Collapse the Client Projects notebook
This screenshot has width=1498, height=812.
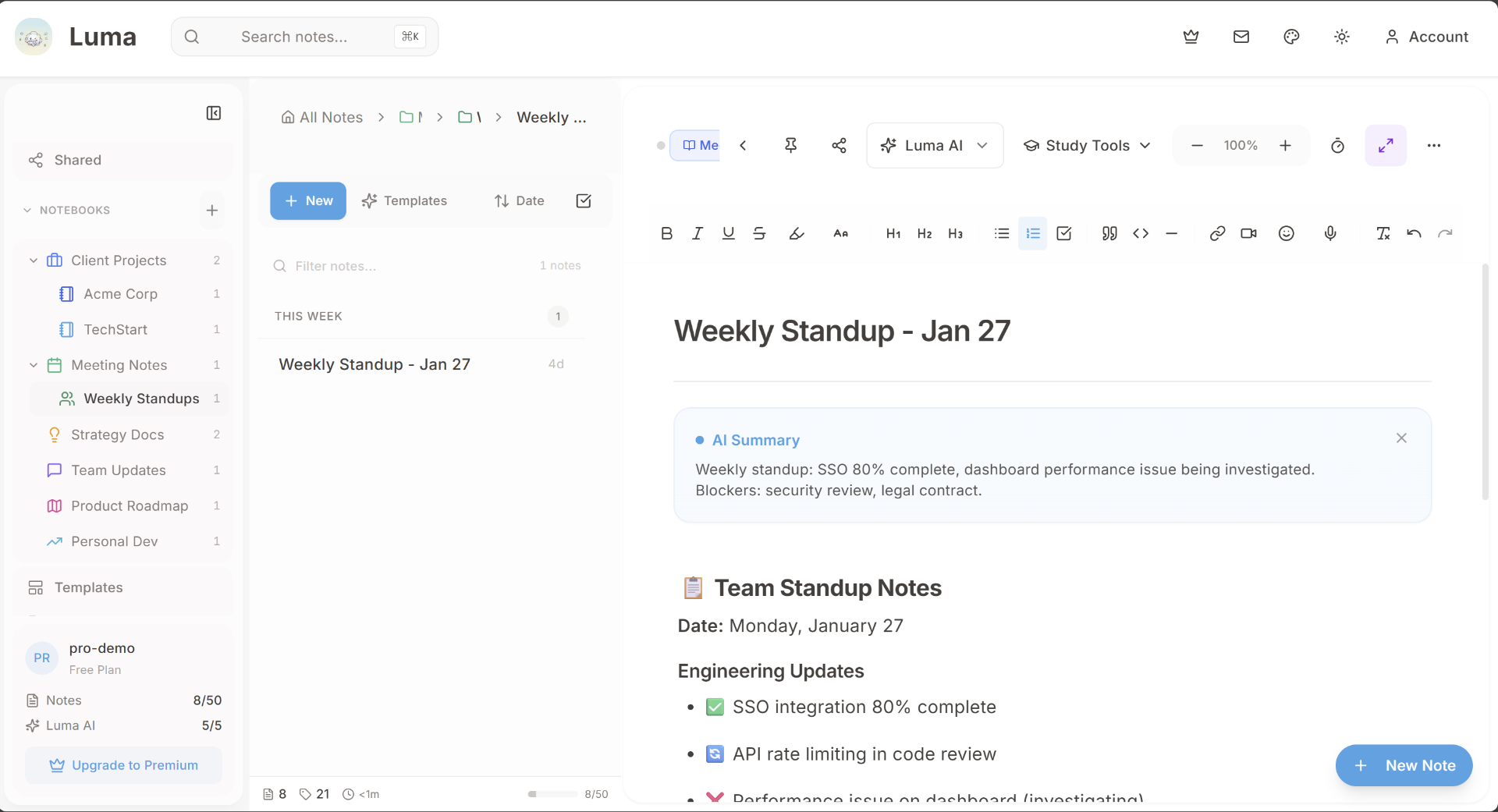click(x=33, y=261)
